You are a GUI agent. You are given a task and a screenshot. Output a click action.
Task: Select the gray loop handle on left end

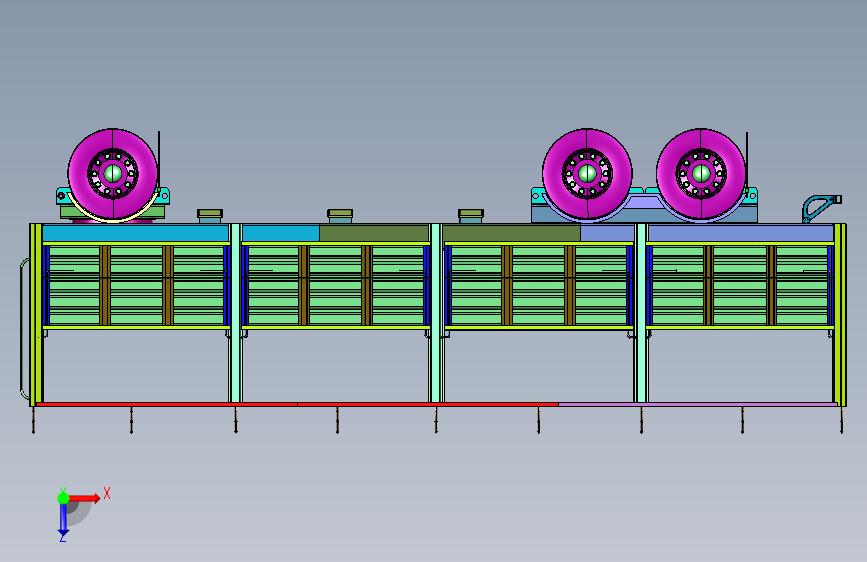24,329
